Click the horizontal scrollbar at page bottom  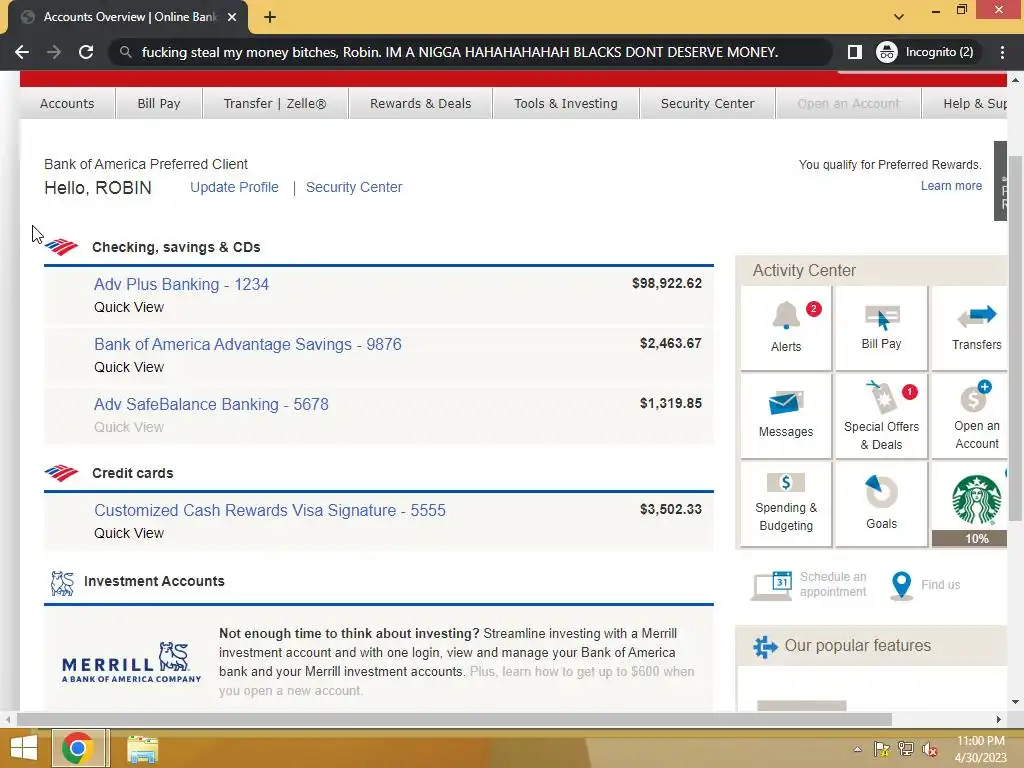454,719
